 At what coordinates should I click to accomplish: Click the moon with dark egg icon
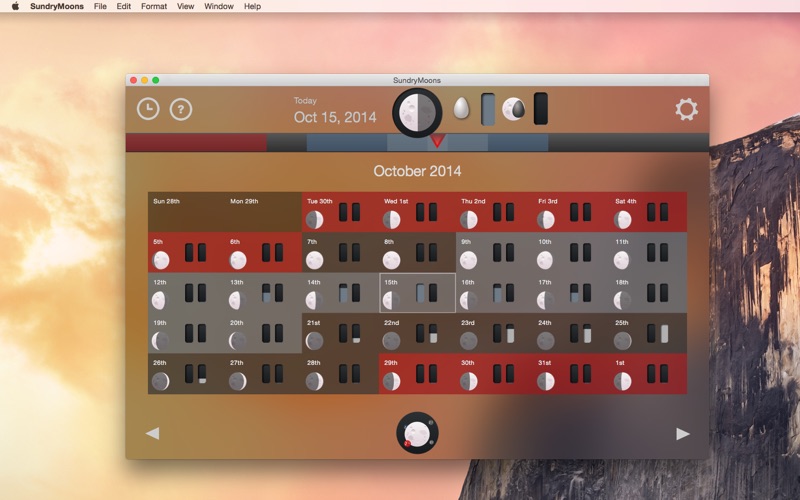pyautogui.click(x=513, y=109)
